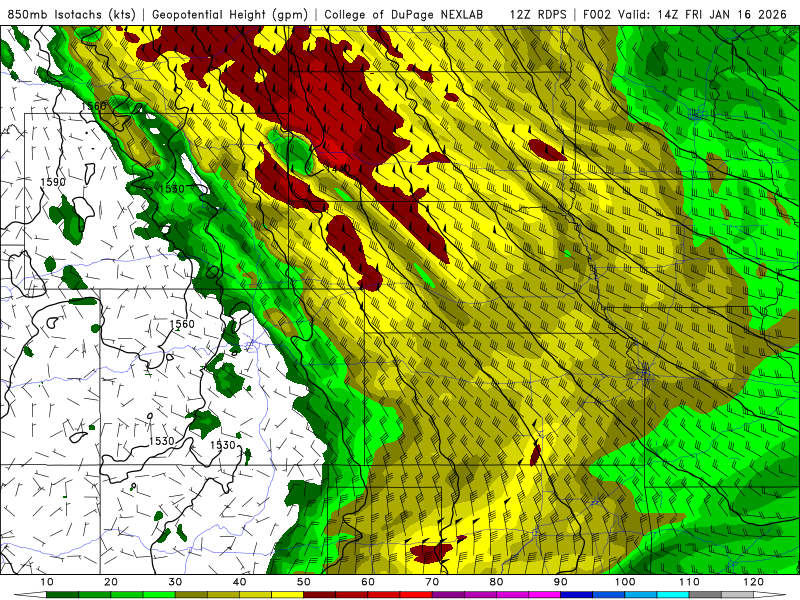The image size is (800, 600).
Task: Select the dark olive 30-35 kt swatch
Action: (191, 595)
